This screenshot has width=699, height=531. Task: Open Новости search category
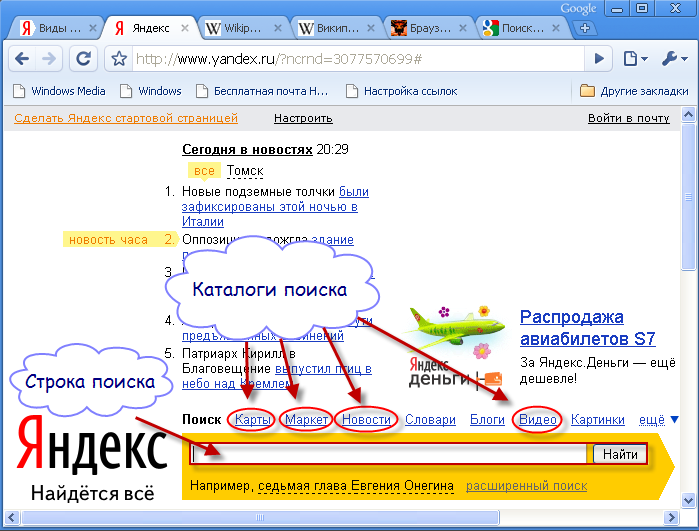366,420
